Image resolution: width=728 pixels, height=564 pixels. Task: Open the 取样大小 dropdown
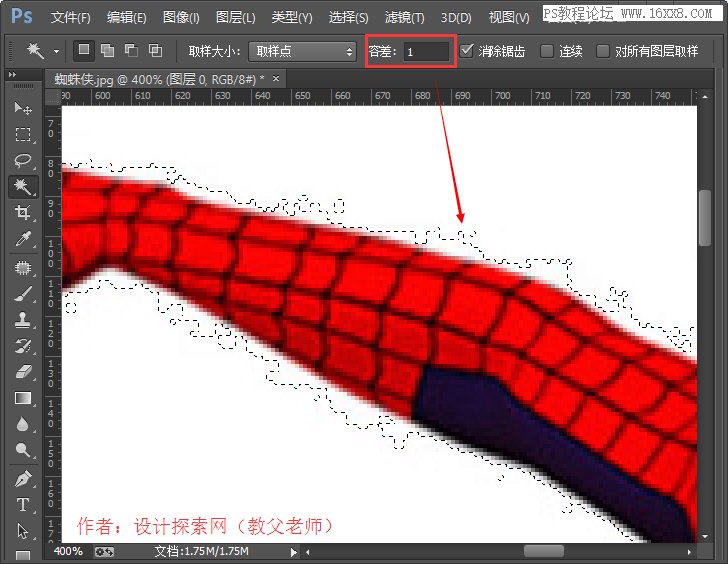tap(302, 51)
